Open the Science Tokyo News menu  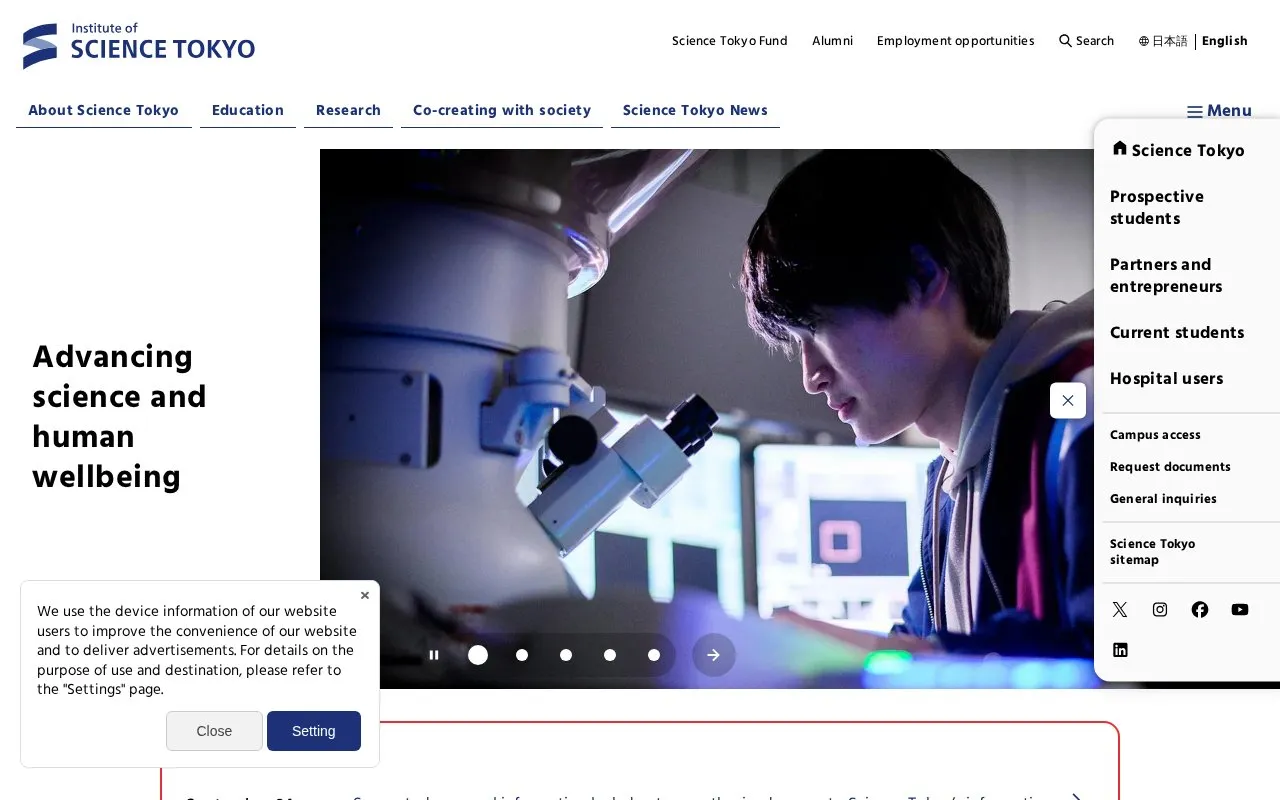695,110
